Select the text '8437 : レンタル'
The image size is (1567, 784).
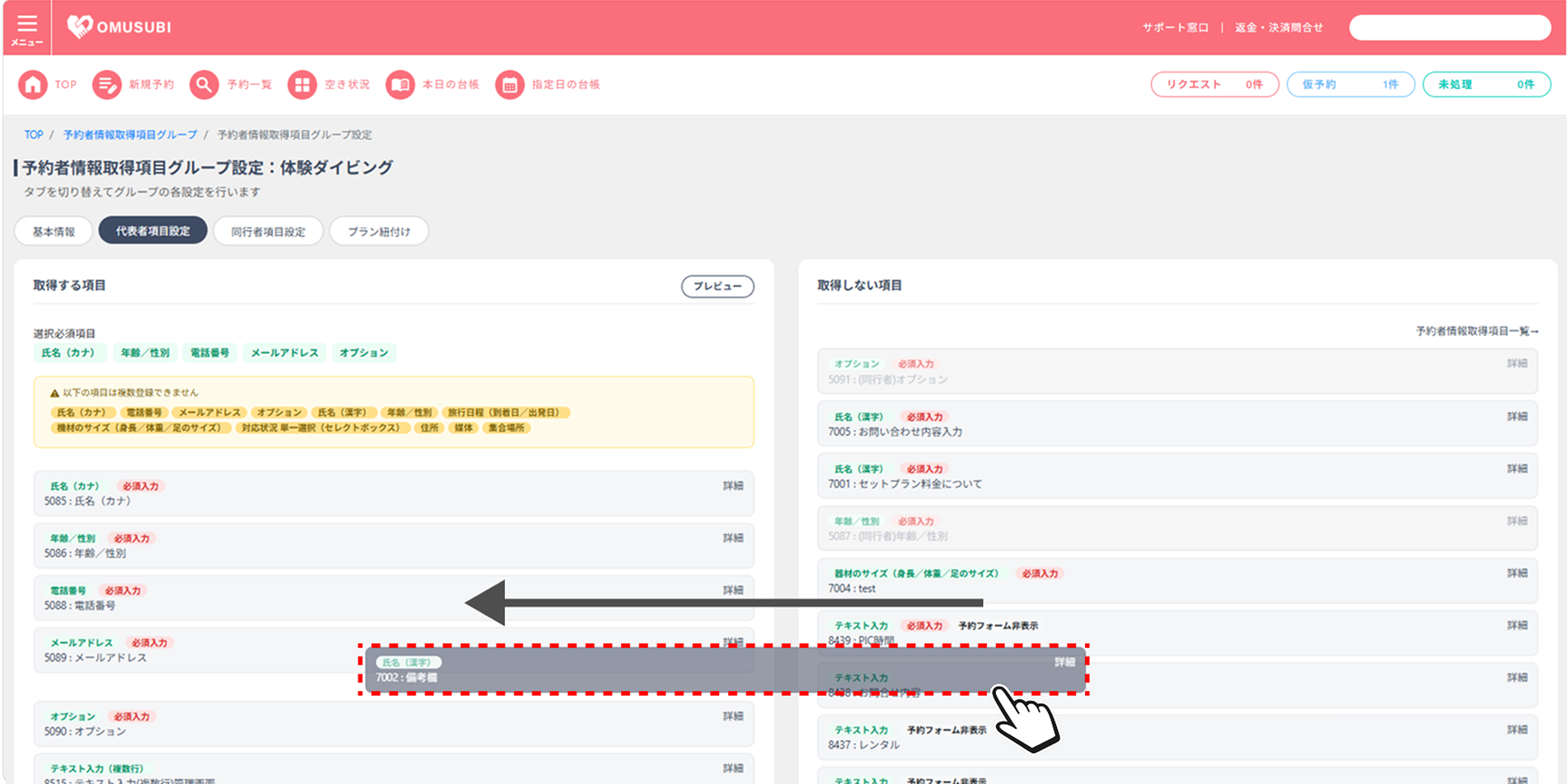[864, 745]
